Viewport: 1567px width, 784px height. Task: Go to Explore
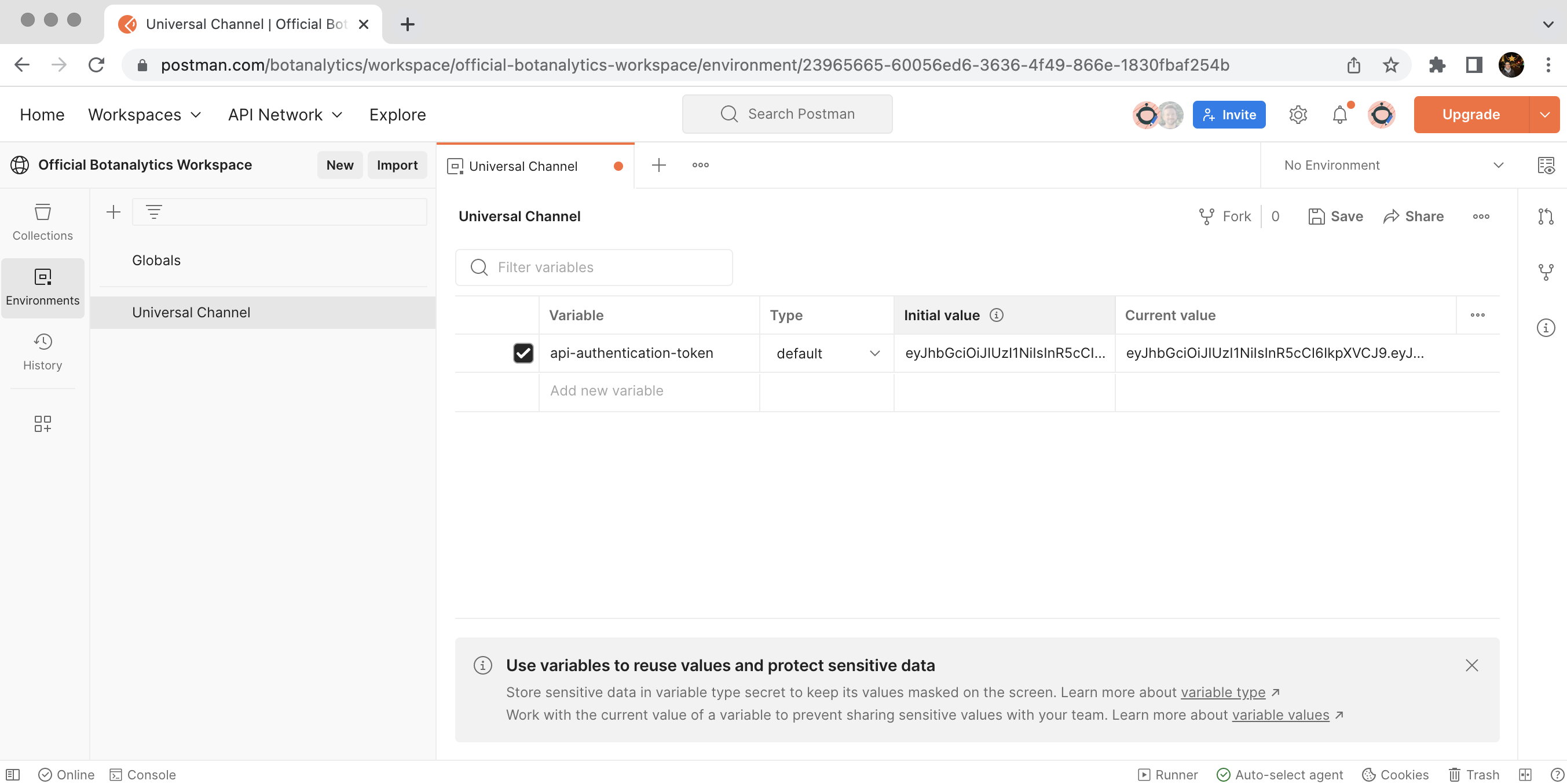[x=397, y=114]
